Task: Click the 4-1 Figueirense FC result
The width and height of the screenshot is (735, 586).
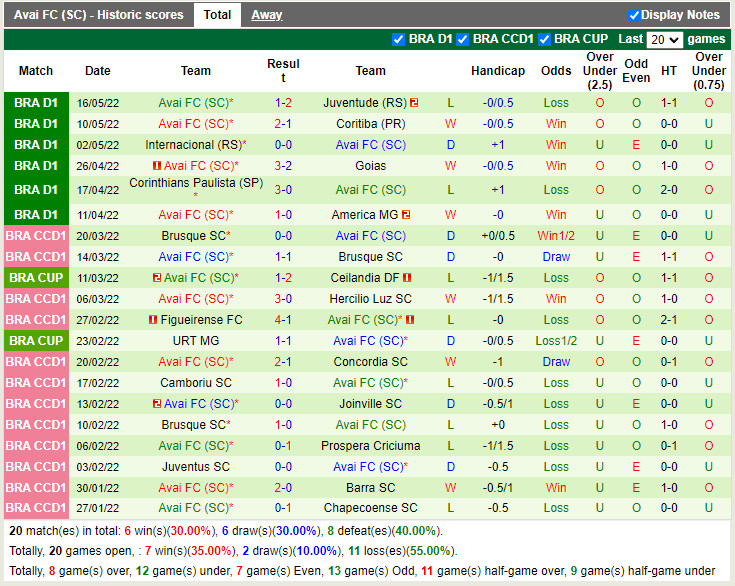Action: pos(283,320)
